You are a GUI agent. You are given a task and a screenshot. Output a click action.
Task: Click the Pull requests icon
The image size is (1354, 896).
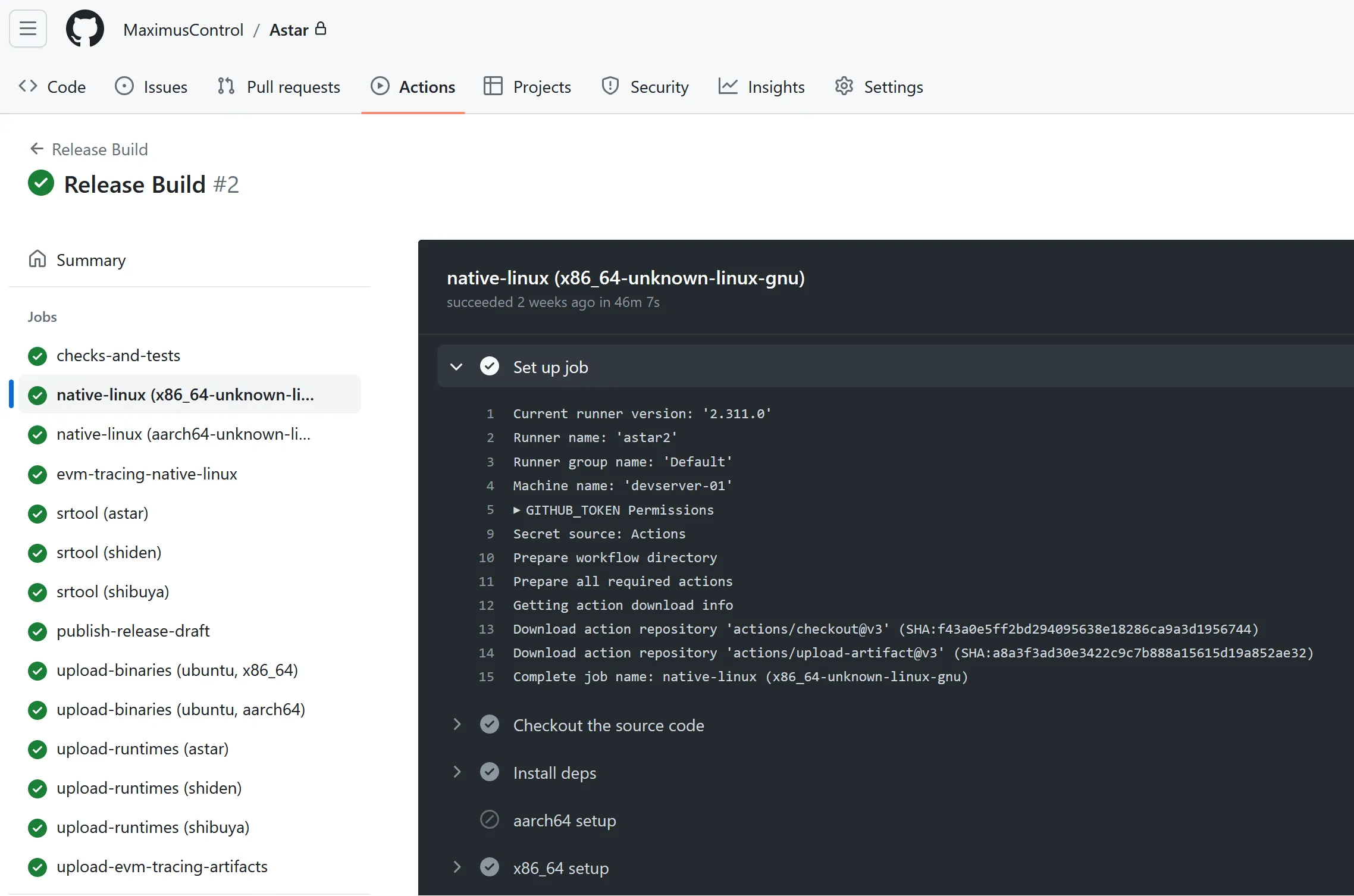pos(226,86)
